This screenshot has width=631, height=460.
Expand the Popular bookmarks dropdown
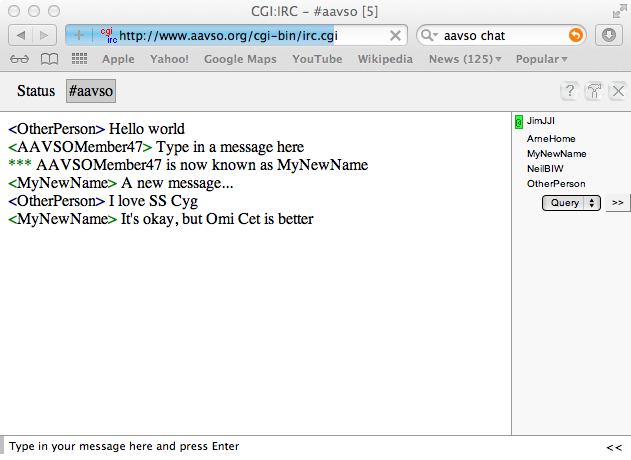542,59
